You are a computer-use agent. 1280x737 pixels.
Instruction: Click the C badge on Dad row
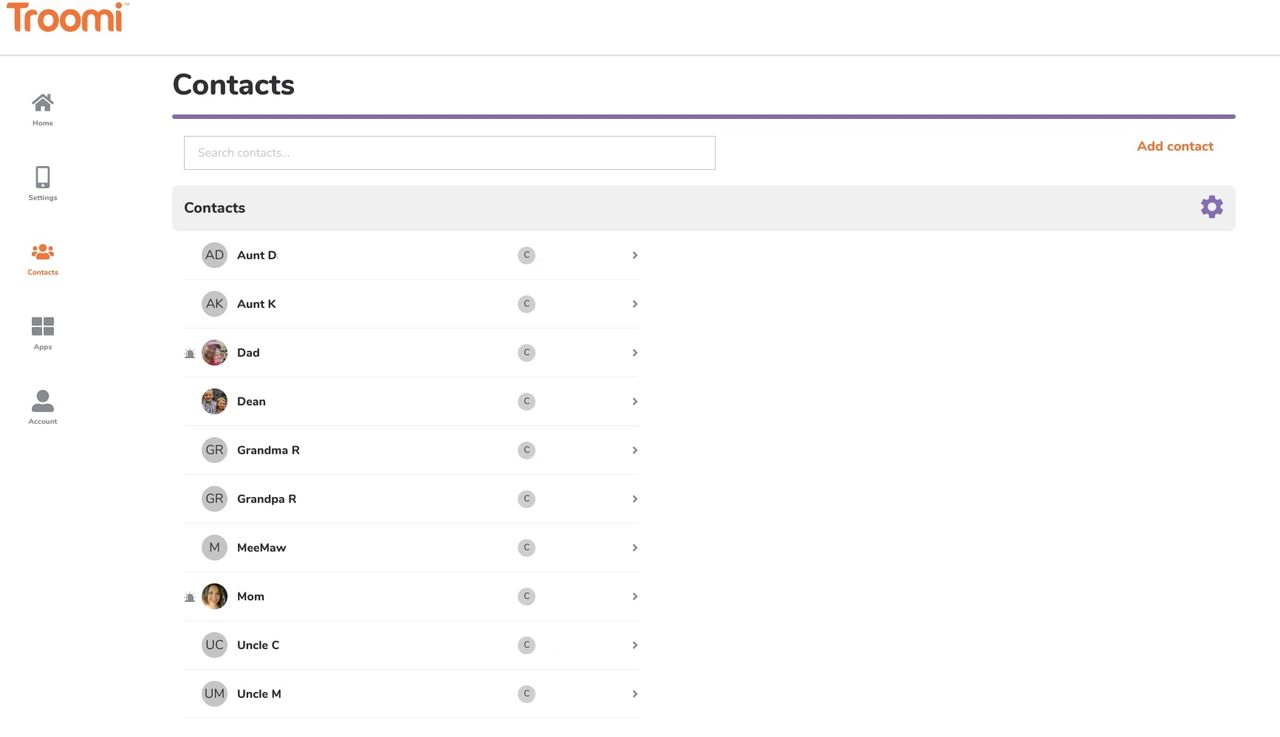tap(526, 353)
